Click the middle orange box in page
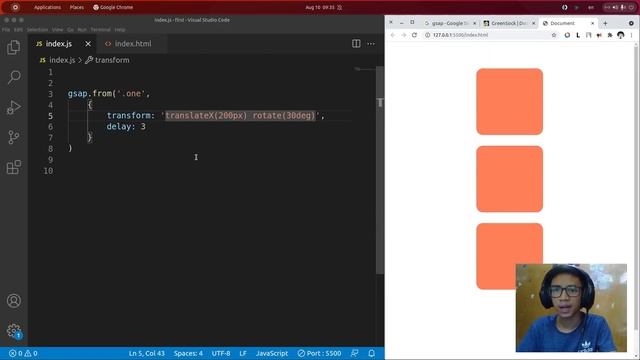Viewport: 640px width, 360px height. point(509,179)
